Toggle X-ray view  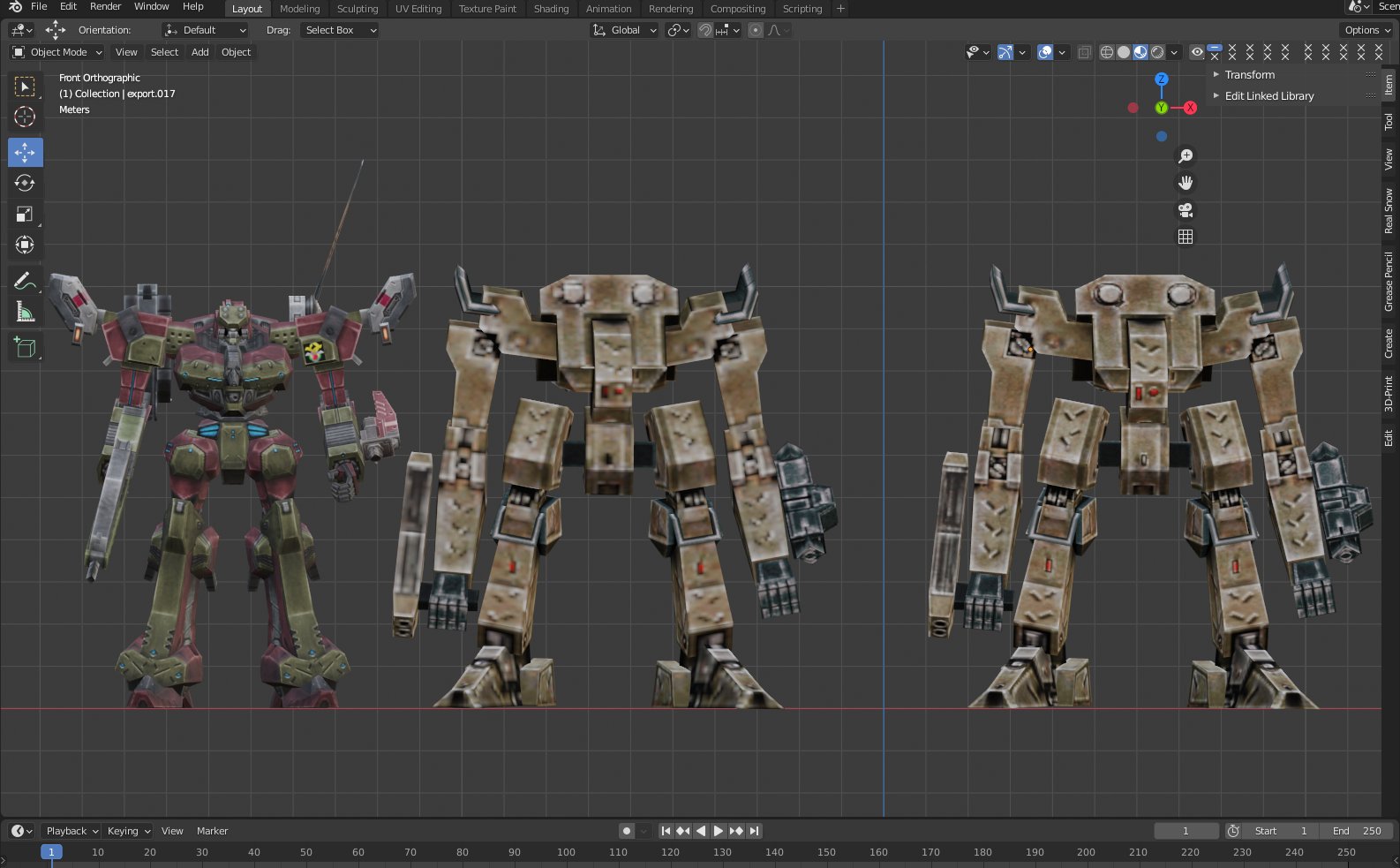(1085, 52)
